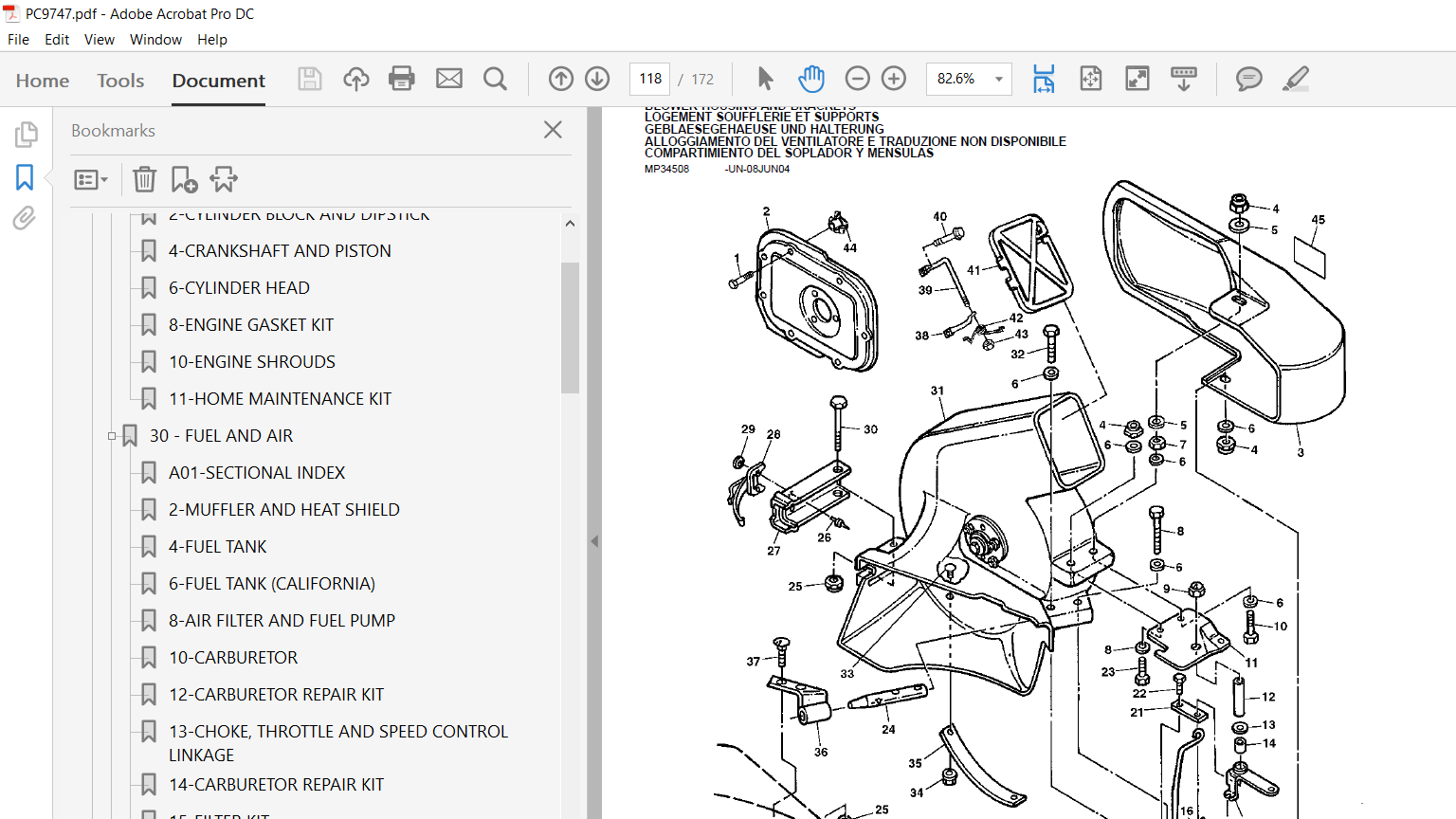The height and width of the screenshot is (819, 1456).
Task: Select 30 - FUEL AND AIR bookmark
Action: coord(221,436)
